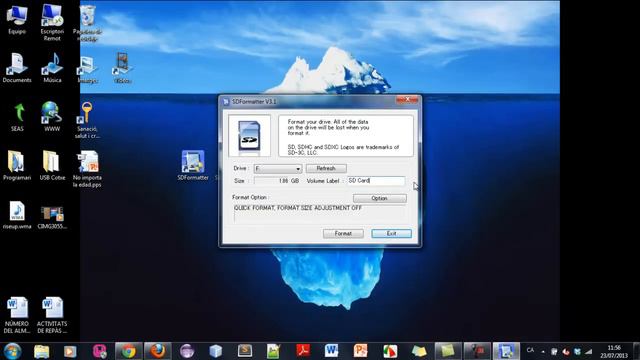640x360 pixels.
Task: Open PowerPoint from taskbar
Action: point(360,351)
